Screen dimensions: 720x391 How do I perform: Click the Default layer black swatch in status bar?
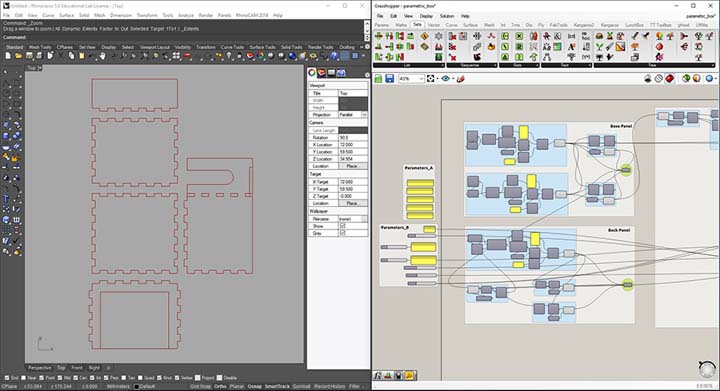(x=136, y=386)
